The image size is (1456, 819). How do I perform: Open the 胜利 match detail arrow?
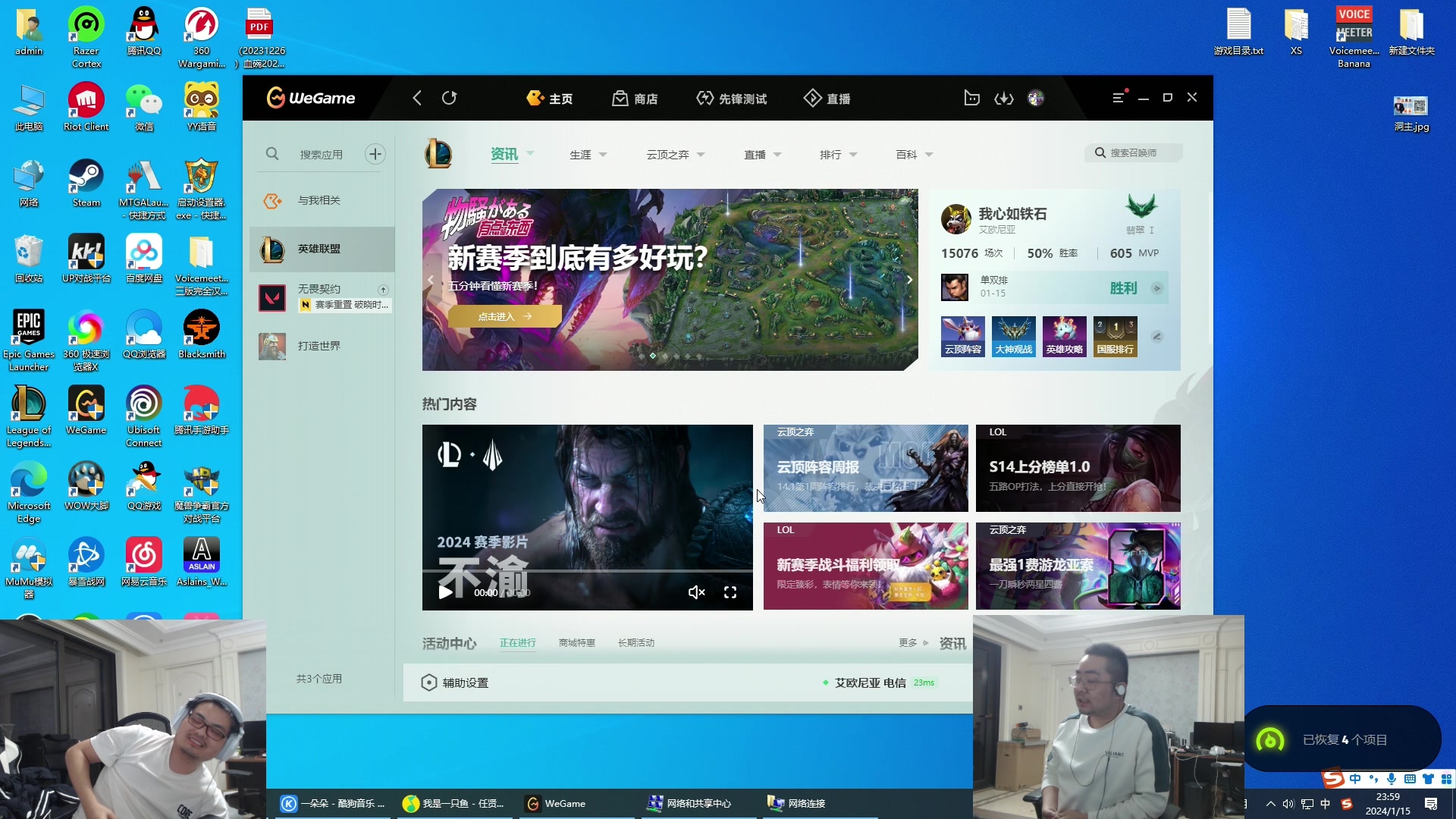click(1157, 288)
